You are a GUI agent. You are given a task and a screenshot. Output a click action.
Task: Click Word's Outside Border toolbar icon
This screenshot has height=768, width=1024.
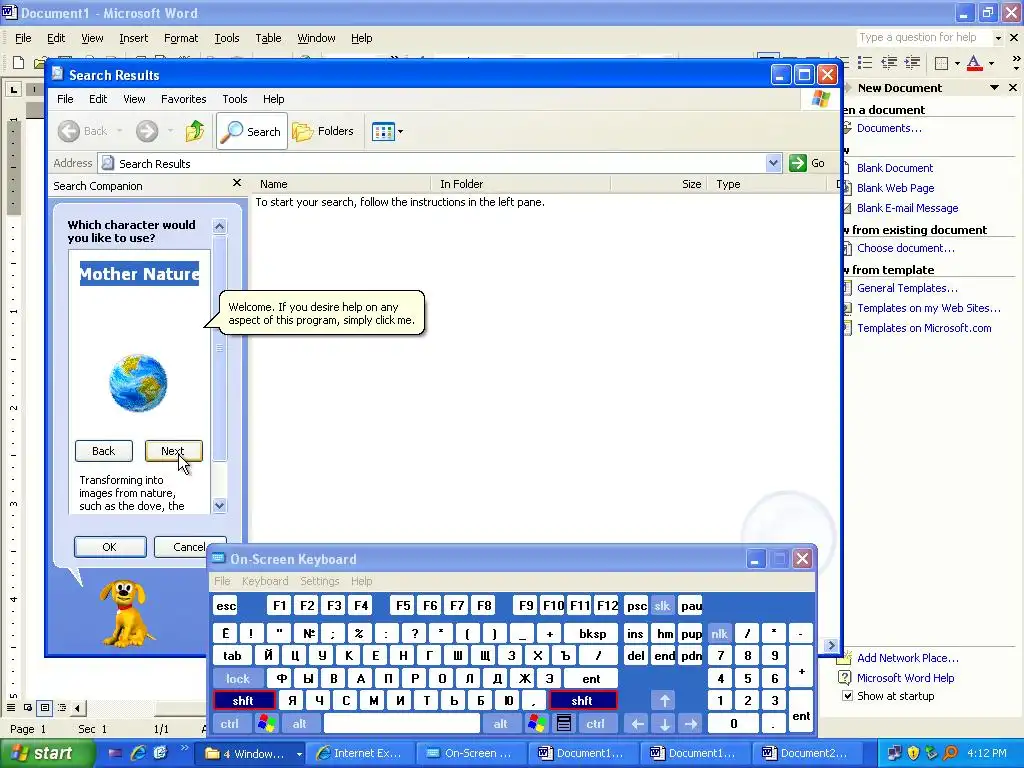941,63
